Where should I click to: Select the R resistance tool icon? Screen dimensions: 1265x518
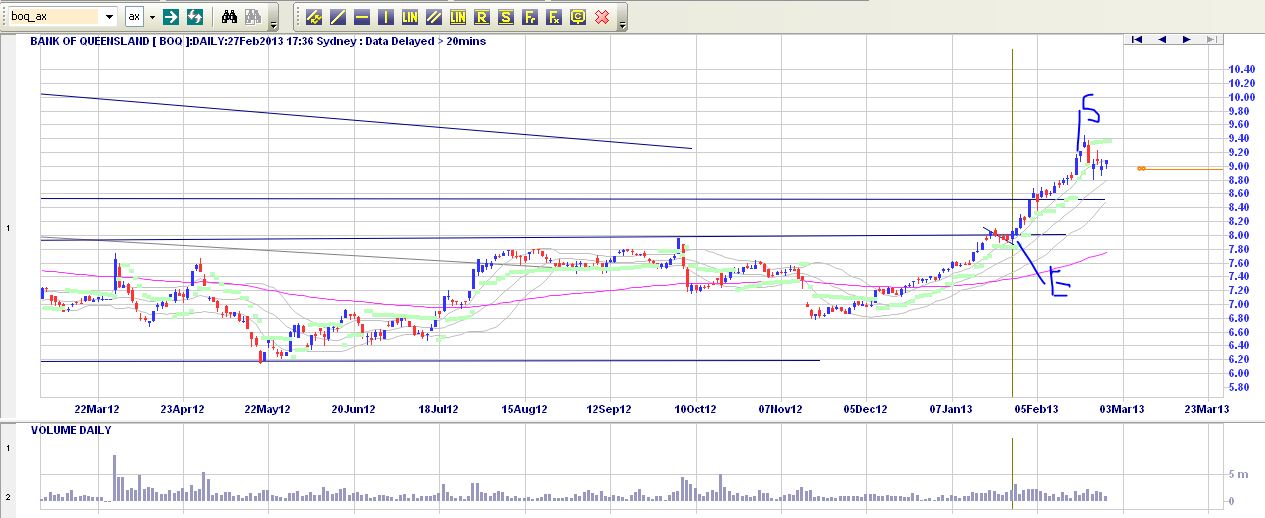pyautogui.click(x=482, y=17)
